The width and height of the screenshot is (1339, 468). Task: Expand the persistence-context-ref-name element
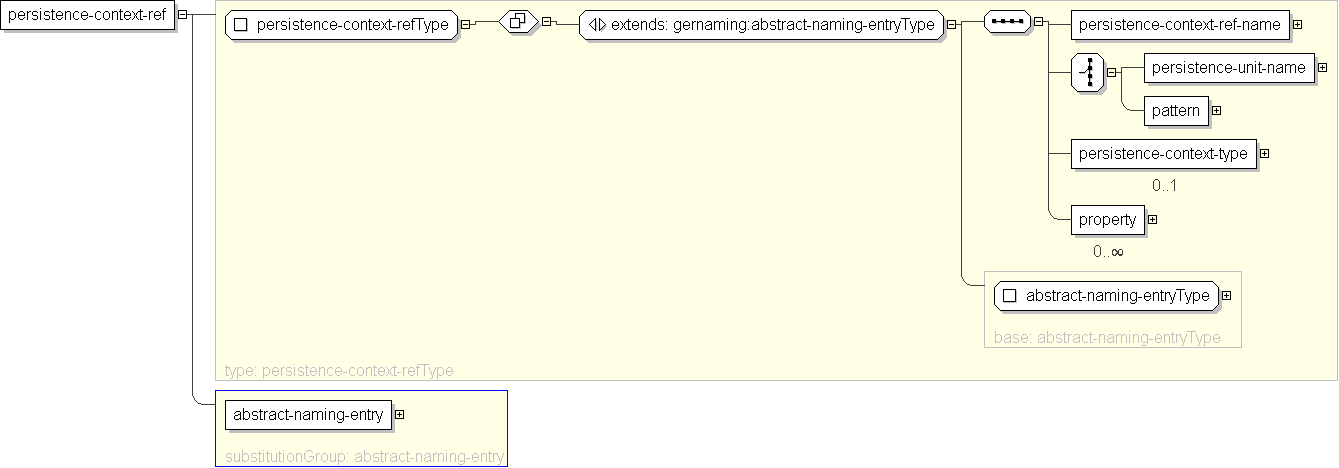[1297, 25]
